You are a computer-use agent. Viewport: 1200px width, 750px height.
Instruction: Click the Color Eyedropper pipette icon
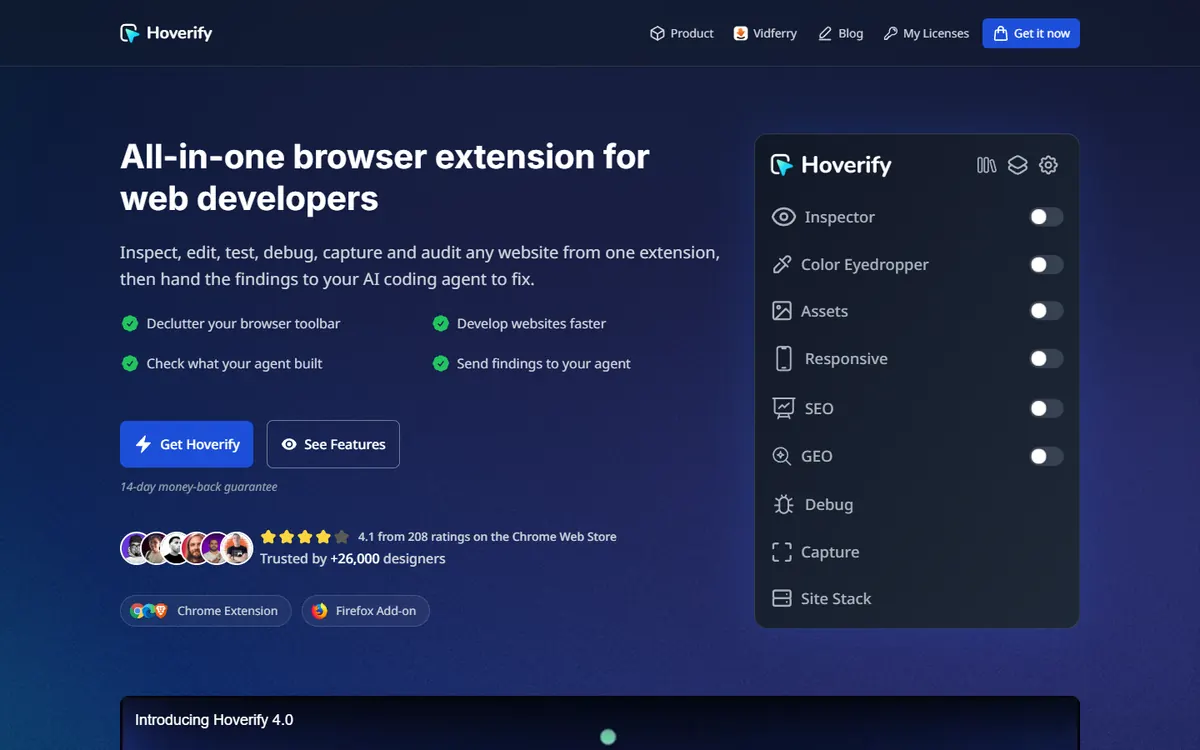coord(782,264)
